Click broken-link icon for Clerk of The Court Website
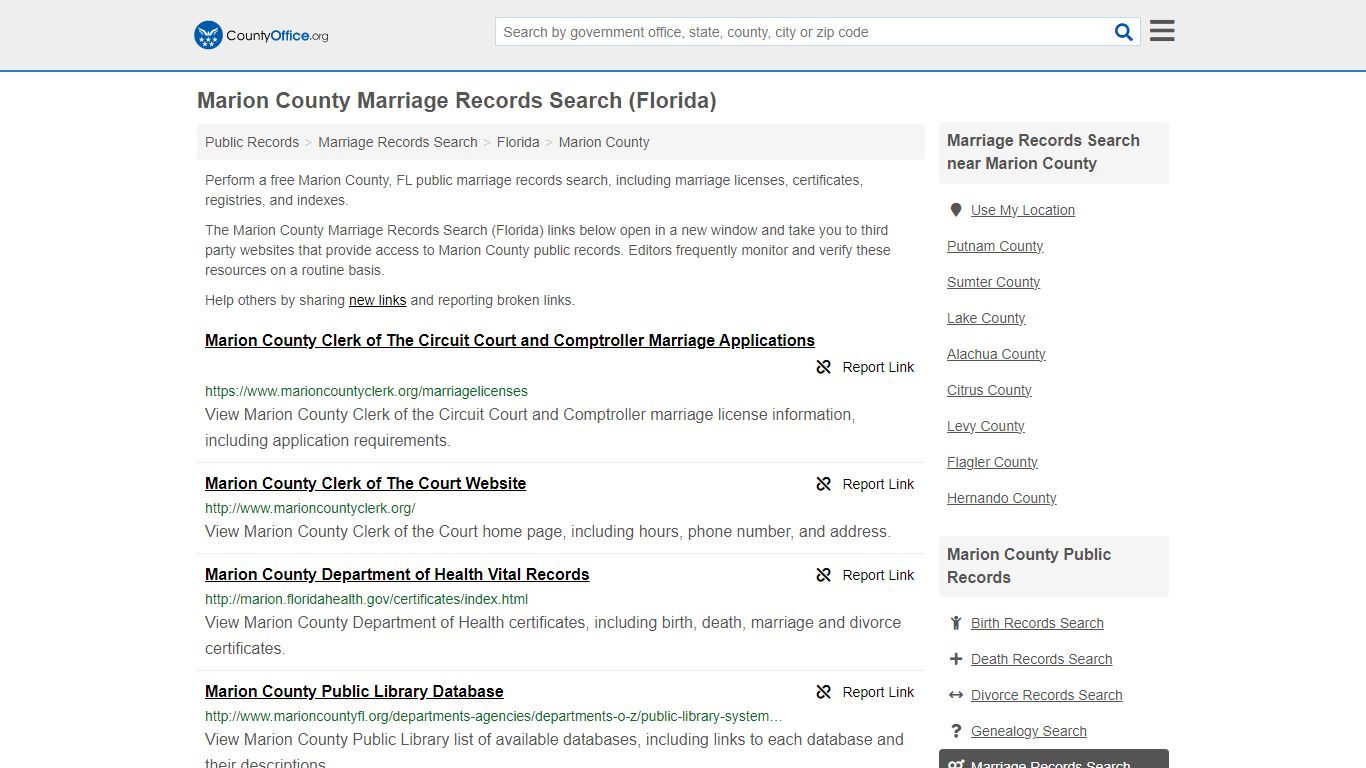Viewport: 1366px width, 768px height. [824, 484]
